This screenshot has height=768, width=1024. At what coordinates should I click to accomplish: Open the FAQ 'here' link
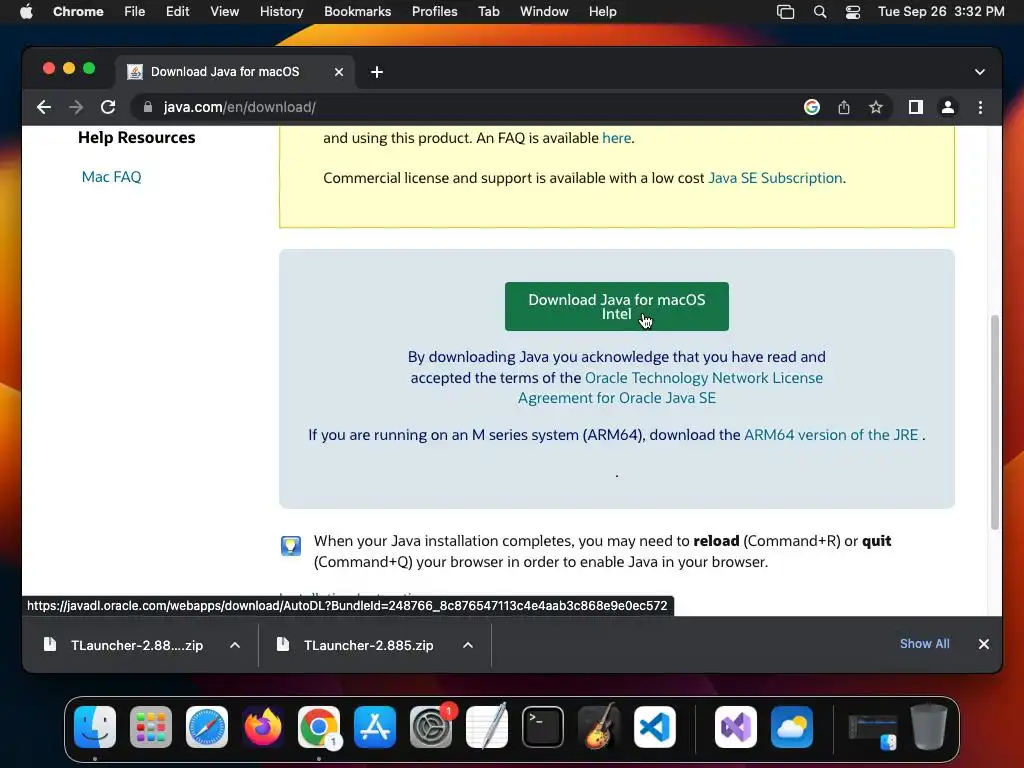coord(616,138)
